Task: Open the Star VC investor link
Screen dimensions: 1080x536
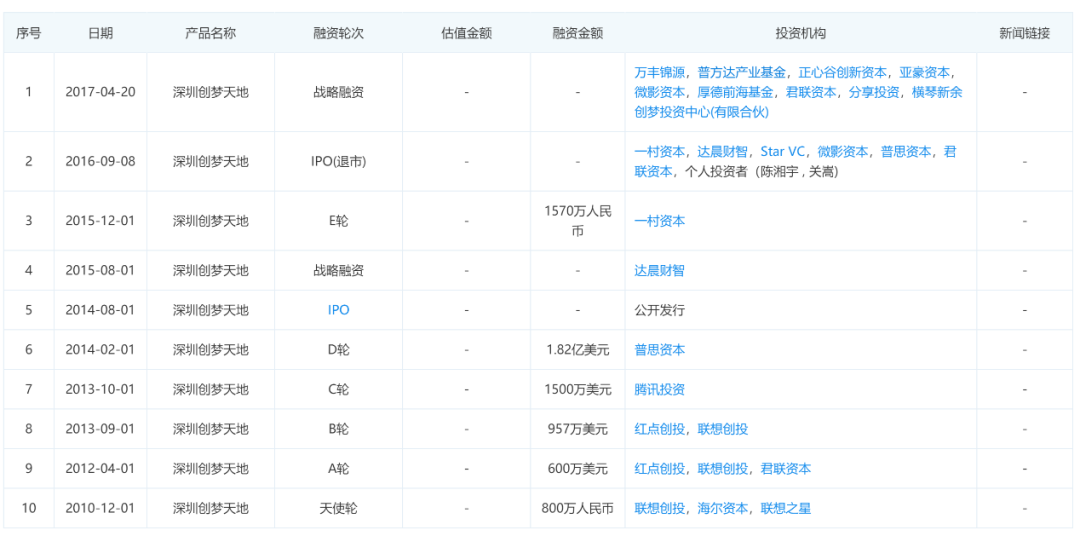Action: pos(782,152)
